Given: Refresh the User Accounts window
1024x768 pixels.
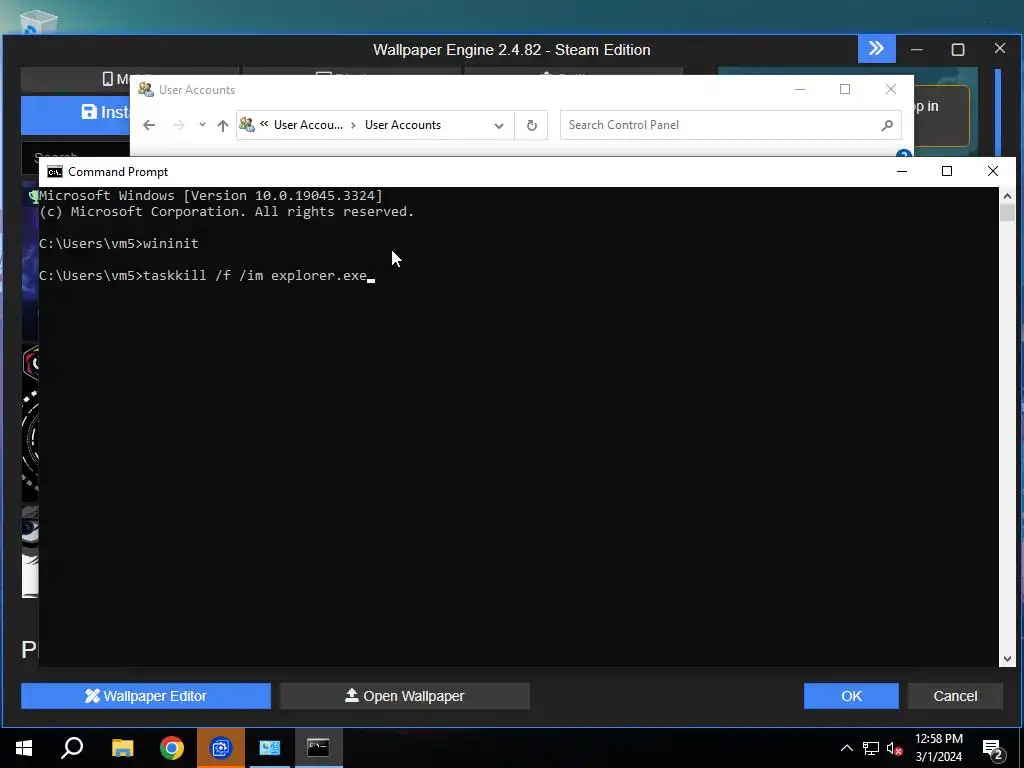Looking at the screenshot, I should click(x=532, y=125).
